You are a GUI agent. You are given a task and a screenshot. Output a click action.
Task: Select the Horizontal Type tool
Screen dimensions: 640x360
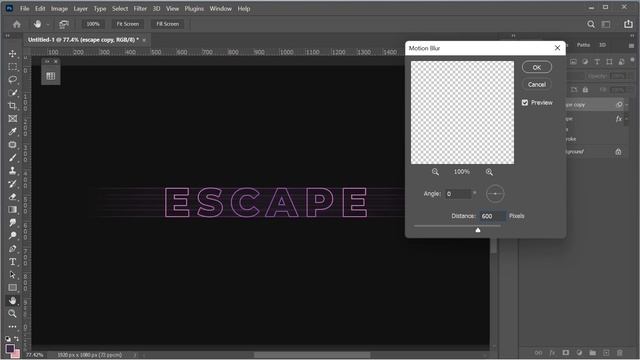coord(12,262)
